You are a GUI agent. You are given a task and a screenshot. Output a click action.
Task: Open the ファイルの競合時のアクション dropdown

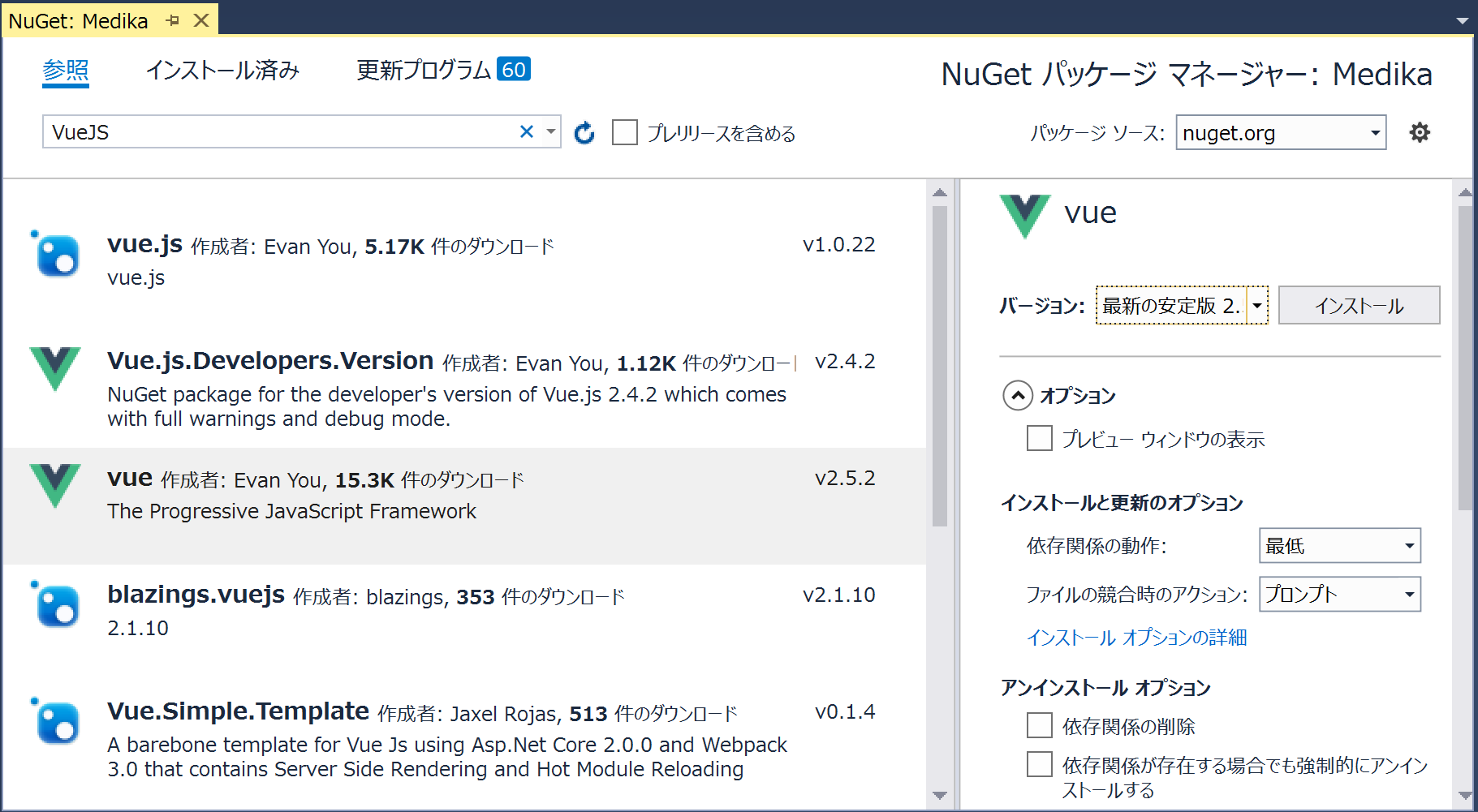1340,595
